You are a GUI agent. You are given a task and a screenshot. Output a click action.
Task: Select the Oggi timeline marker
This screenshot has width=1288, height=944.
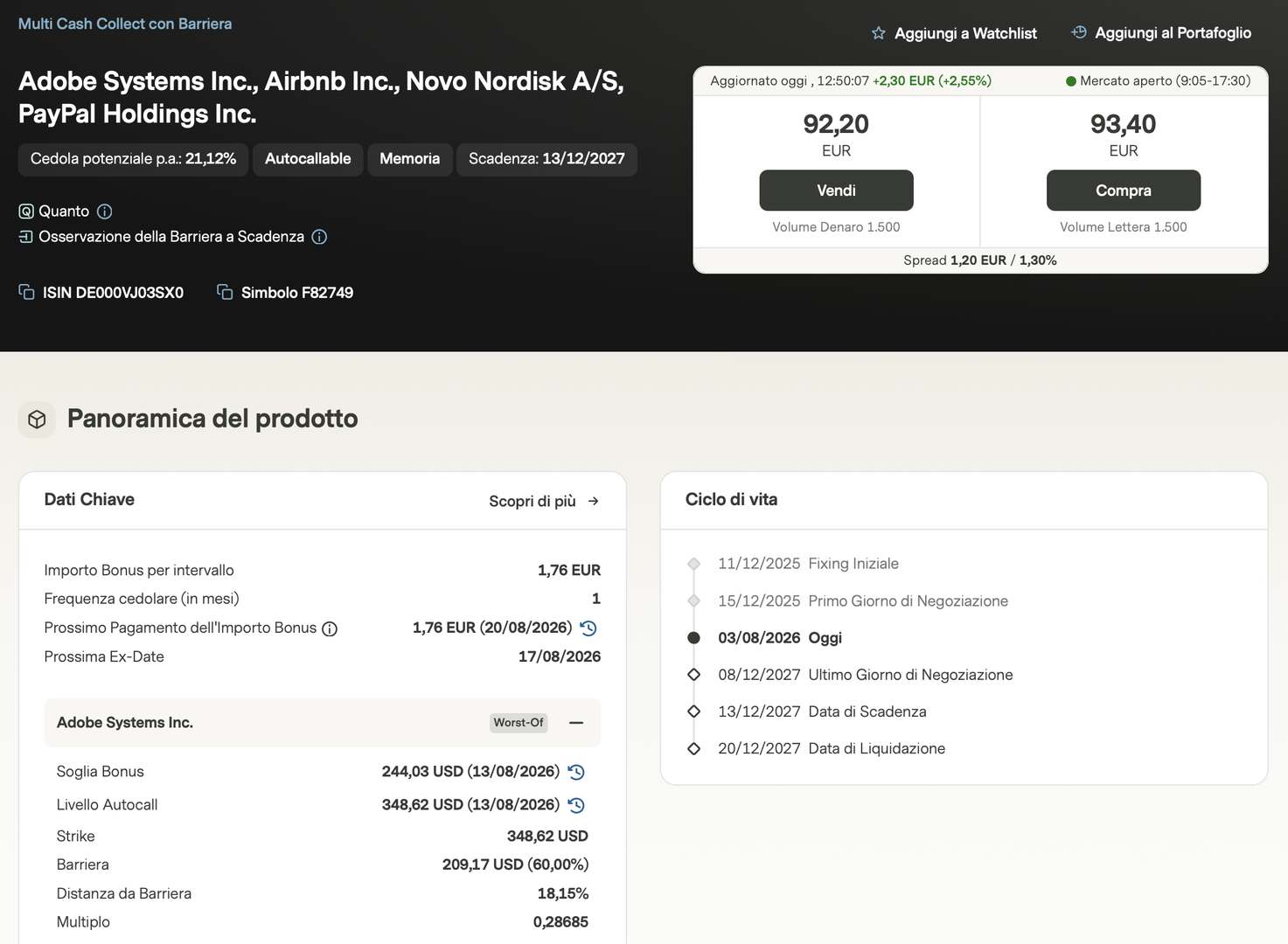click(x=693, y=638)
